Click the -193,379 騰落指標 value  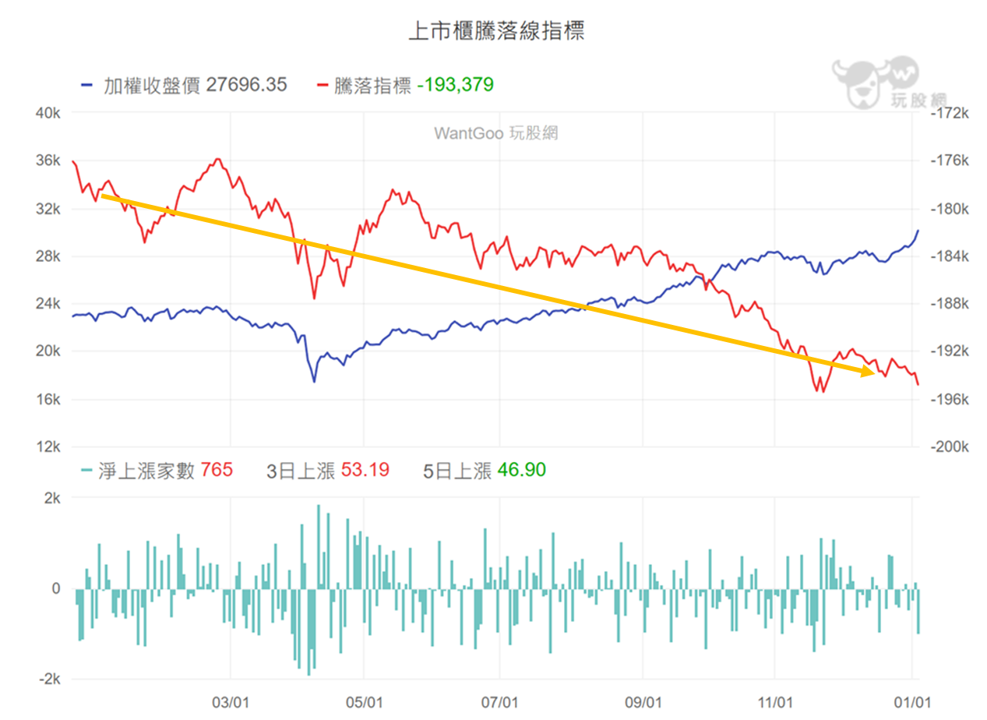coord(456,85)
